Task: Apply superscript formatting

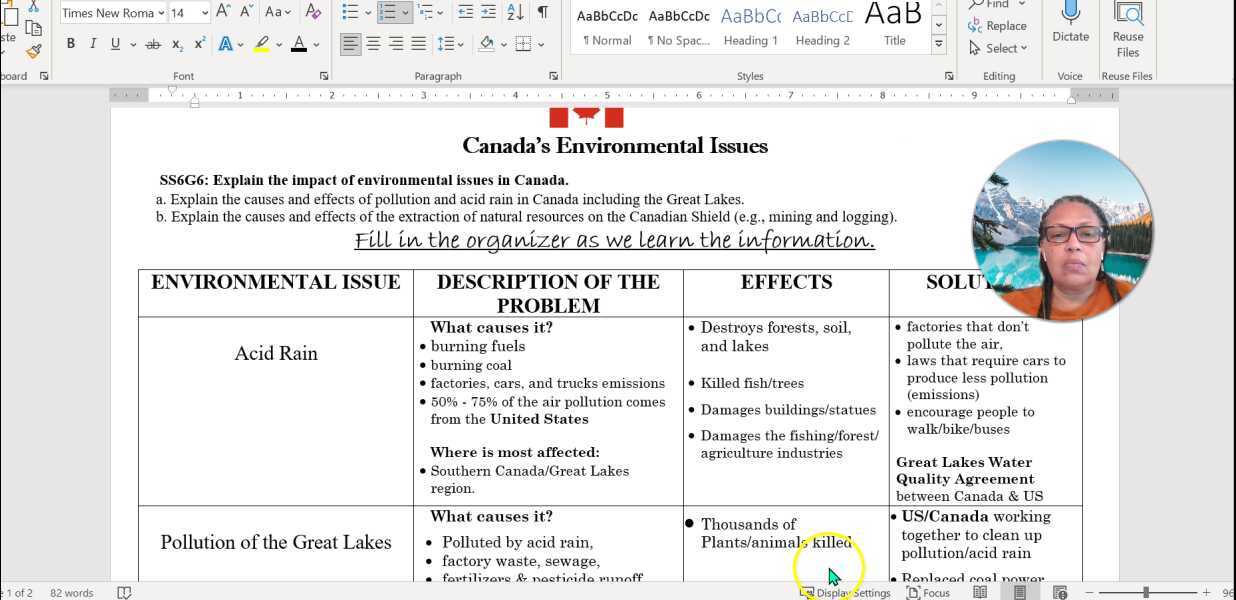Action: click(x=198, y=43)
